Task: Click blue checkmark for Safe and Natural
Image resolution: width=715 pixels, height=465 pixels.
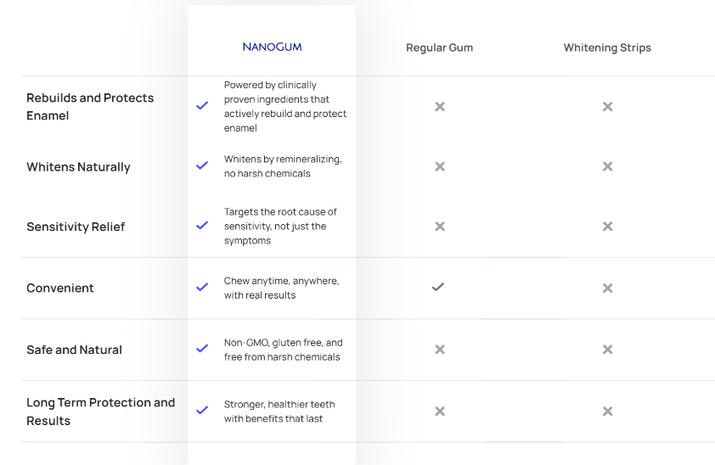Action: coord(202,349)
